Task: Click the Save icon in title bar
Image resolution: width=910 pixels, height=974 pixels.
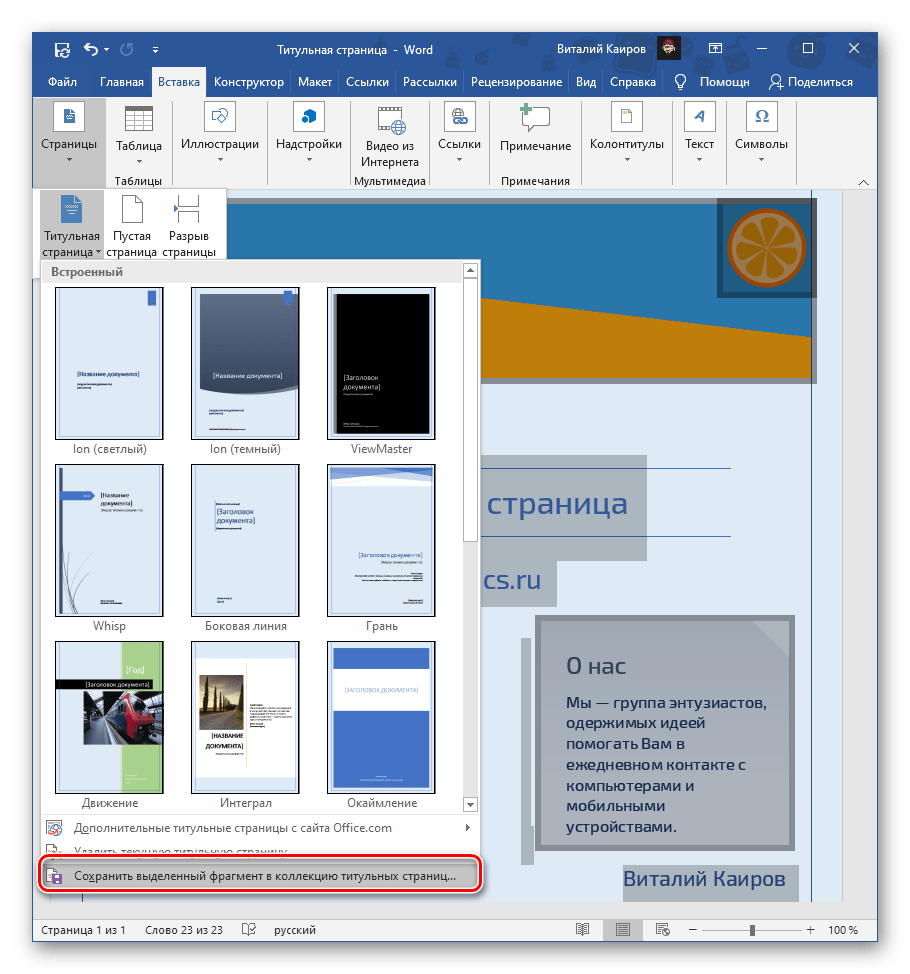Action: point(62,49)
